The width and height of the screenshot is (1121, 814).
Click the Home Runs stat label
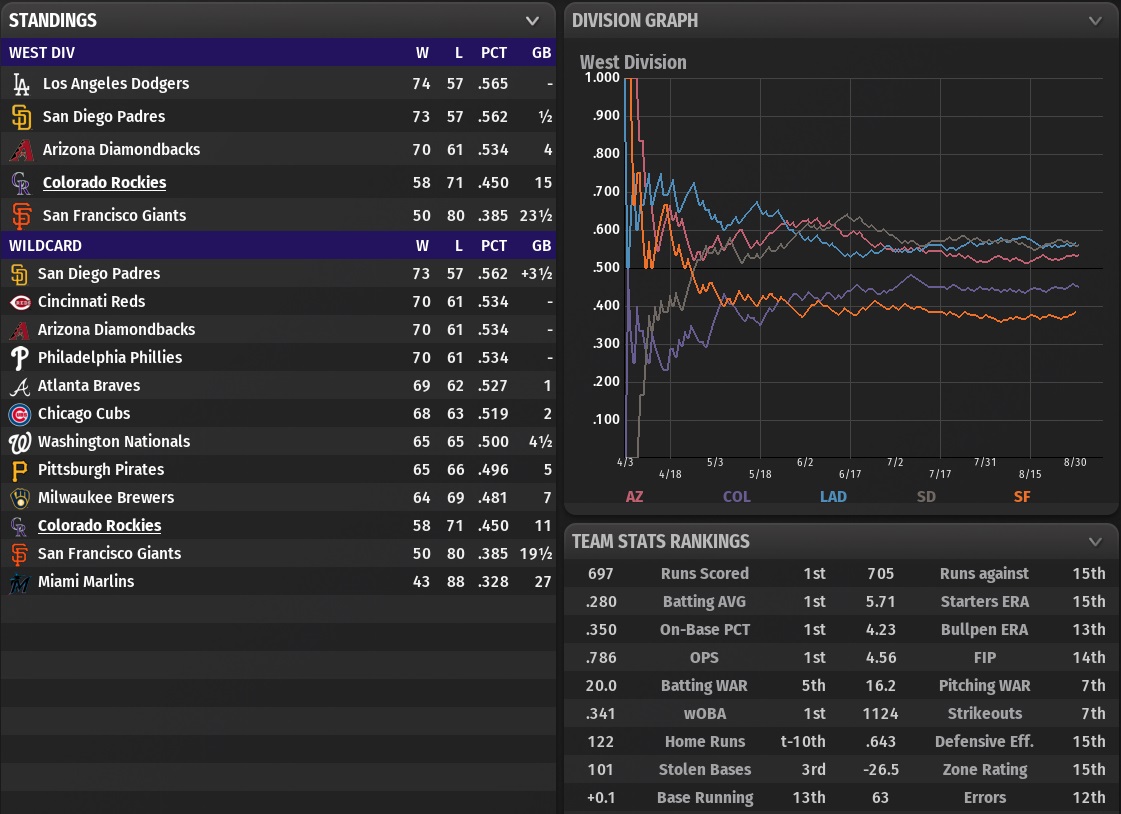click(704, 742)
